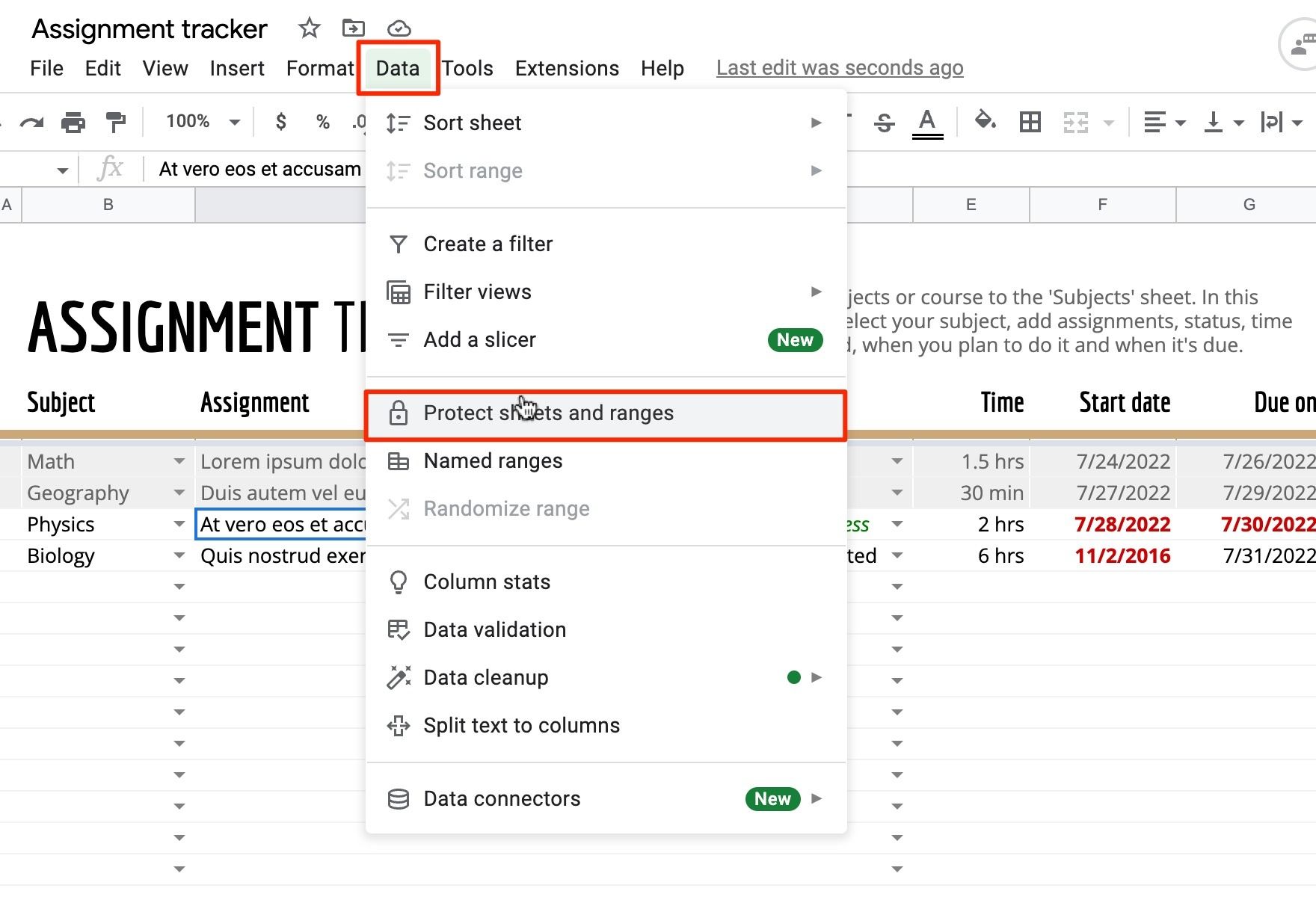The height and width of the screenshot is (897, 1316).
Task: Click the merge cells icon
Action: pos(1076,122)
